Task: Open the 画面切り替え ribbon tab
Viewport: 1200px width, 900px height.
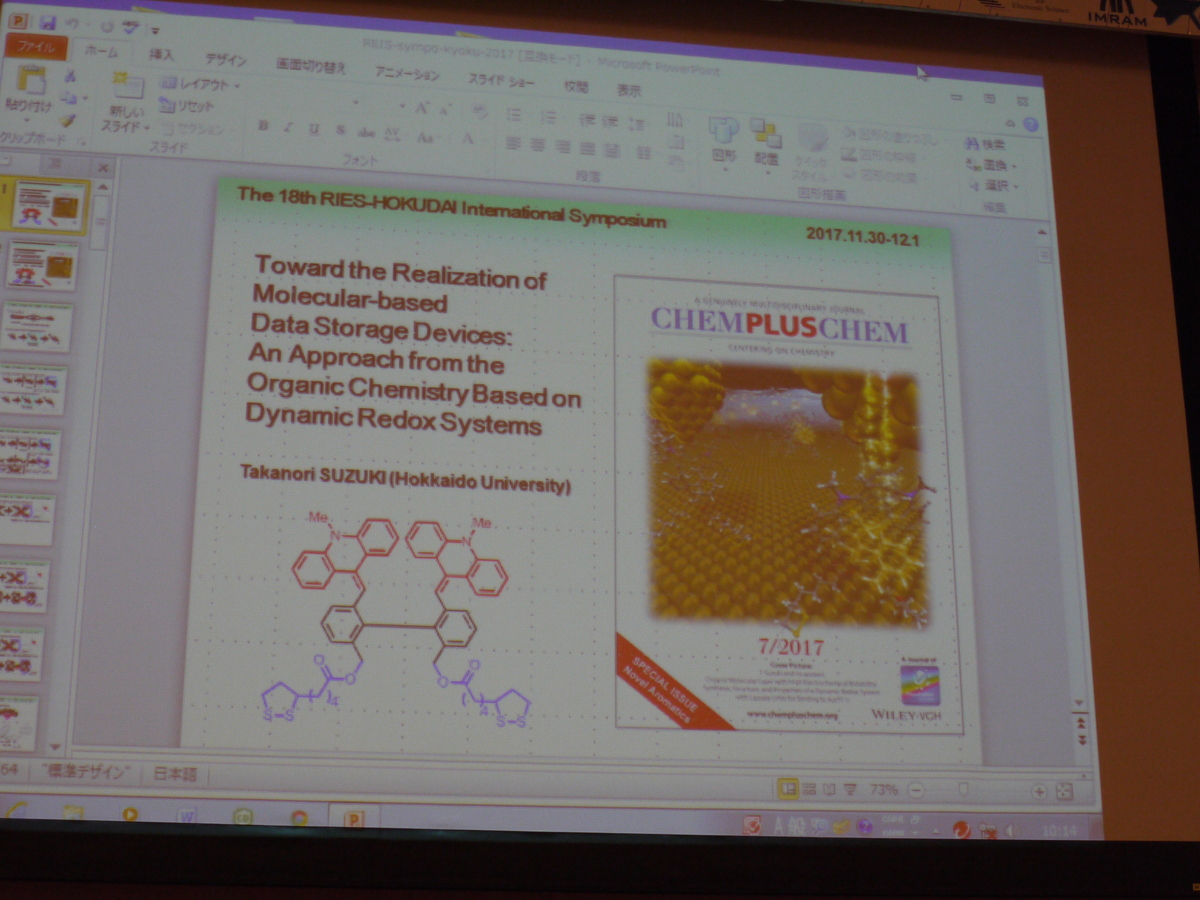Action: pos(311,66)
